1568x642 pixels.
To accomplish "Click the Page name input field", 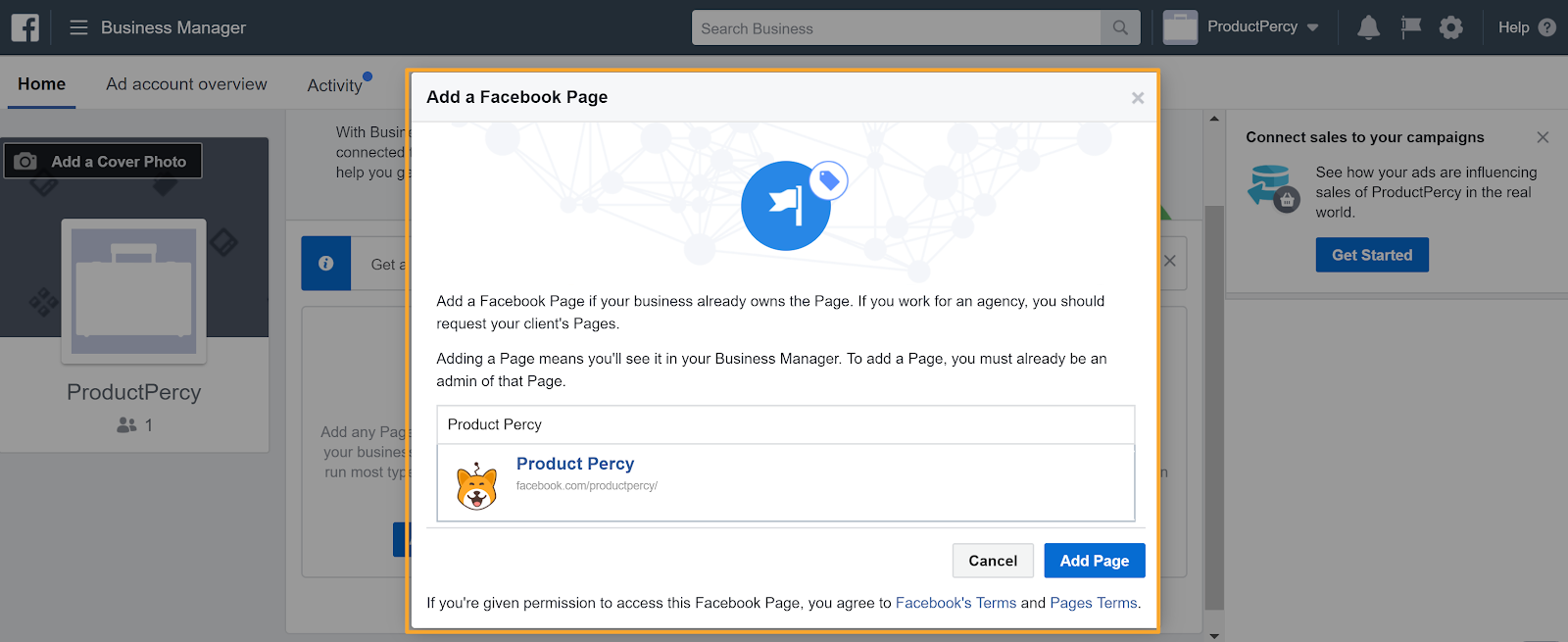I will tap(786, 424).
